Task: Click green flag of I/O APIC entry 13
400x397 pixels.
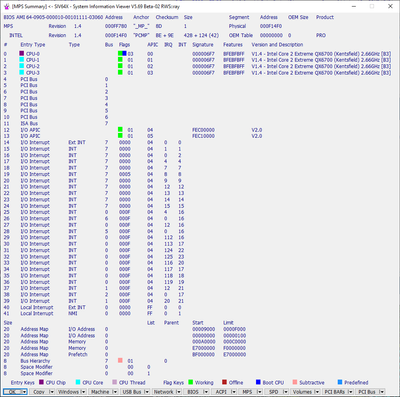Action: (x=120, y=136)
